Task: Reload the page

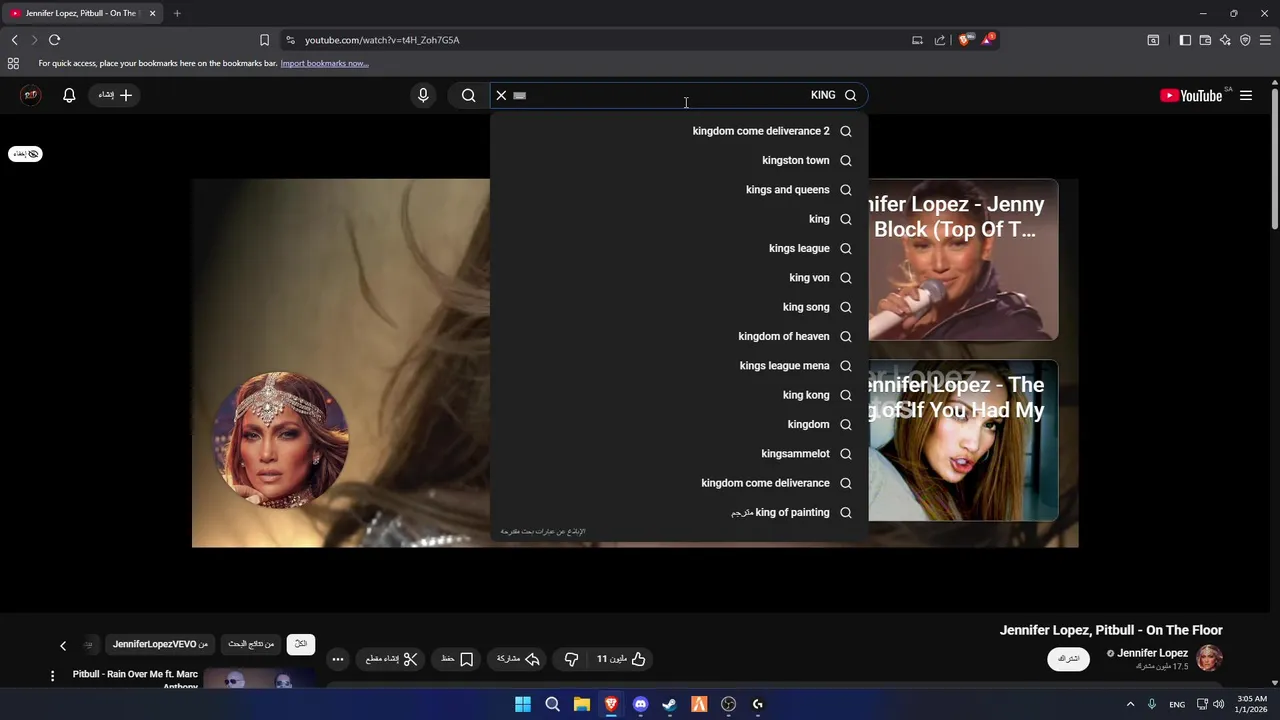Action: coord(55,40)
